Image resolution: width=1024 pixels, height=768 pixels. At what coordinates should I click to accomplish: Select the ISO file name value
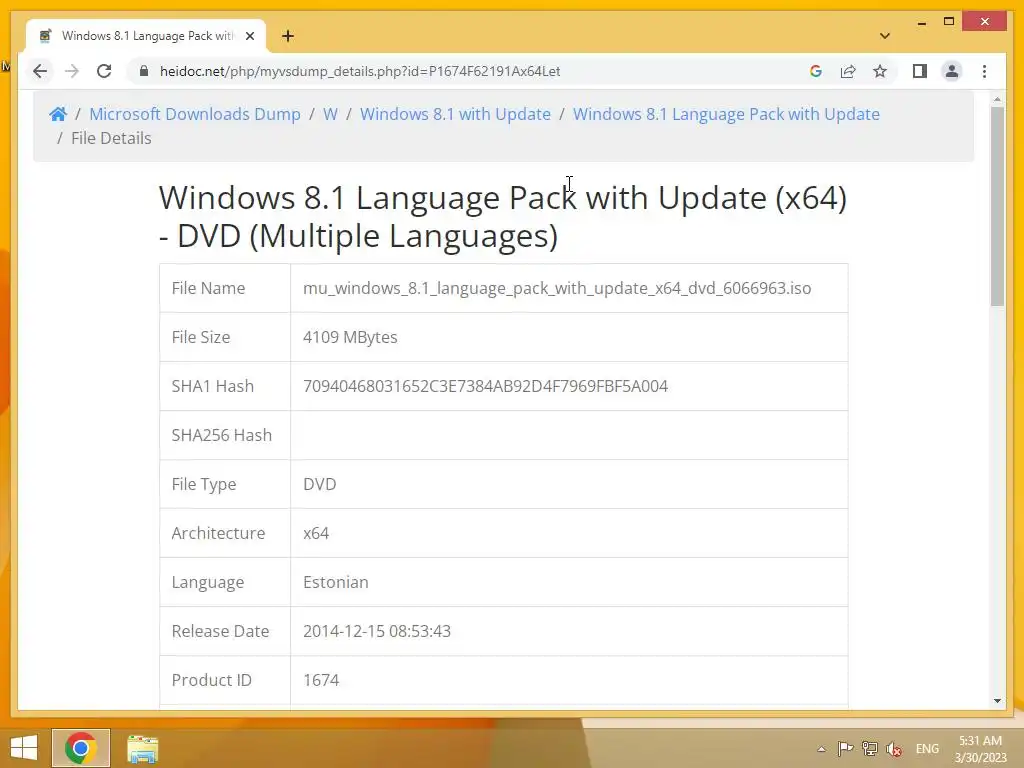(557, 288)
